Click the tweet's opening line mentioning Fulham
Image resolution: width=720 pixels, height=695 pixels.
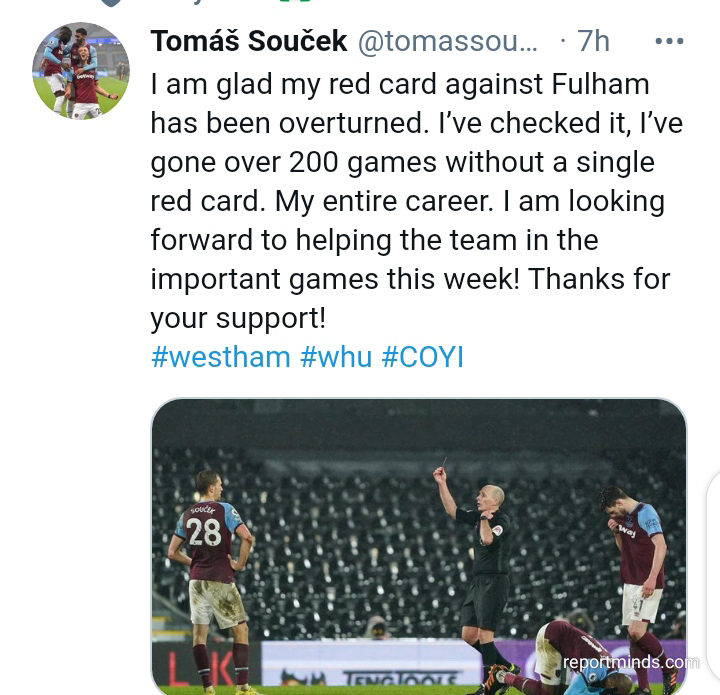(399, 84)
